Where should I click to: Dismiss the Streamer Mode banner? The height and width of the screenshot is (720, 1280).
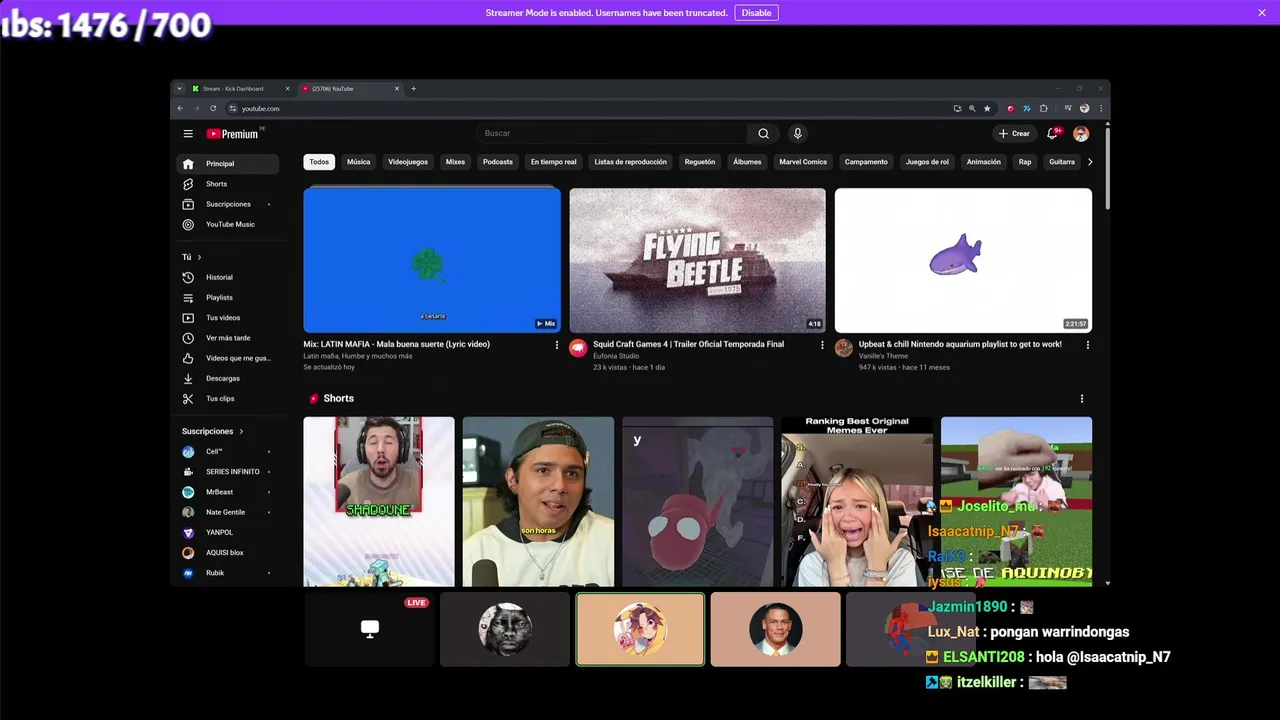pos(1262,12)
